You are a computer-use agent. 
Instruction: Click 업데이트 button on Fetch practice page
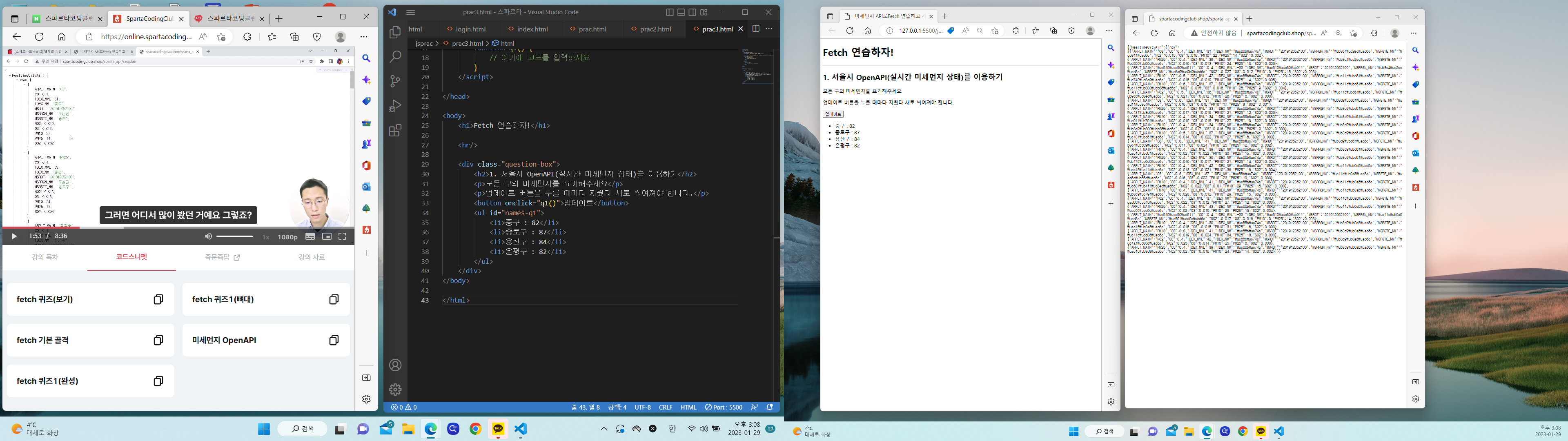(833, 114)
